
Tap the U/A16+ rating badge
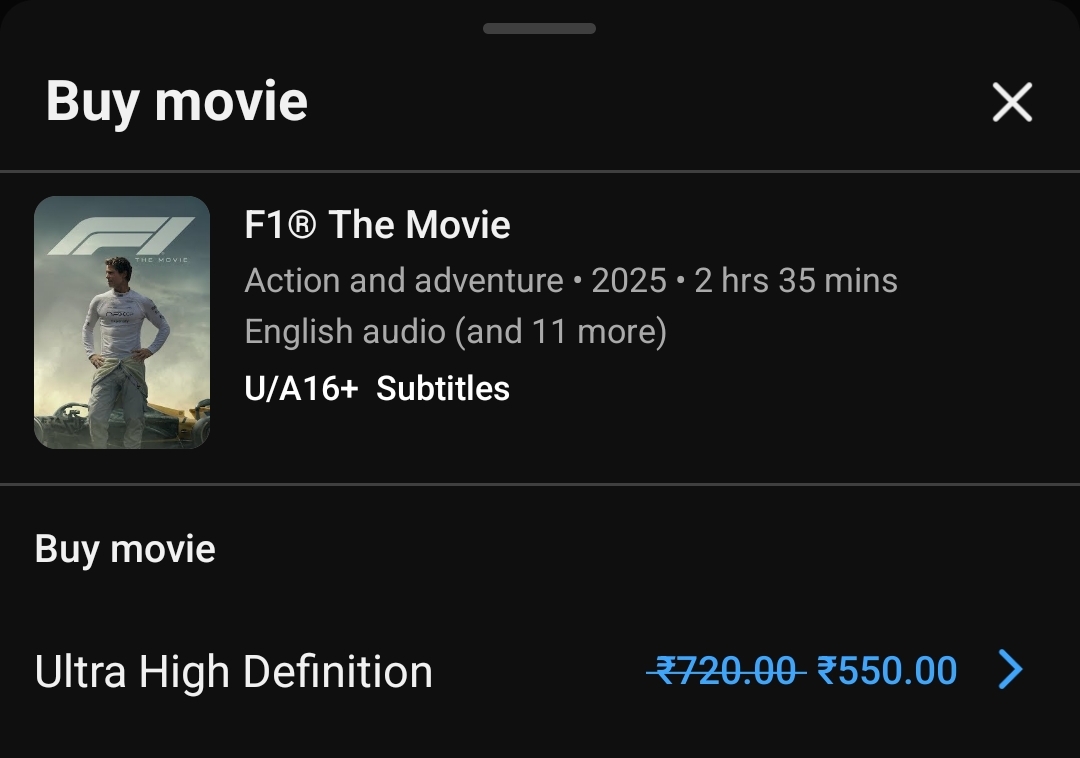300,388
